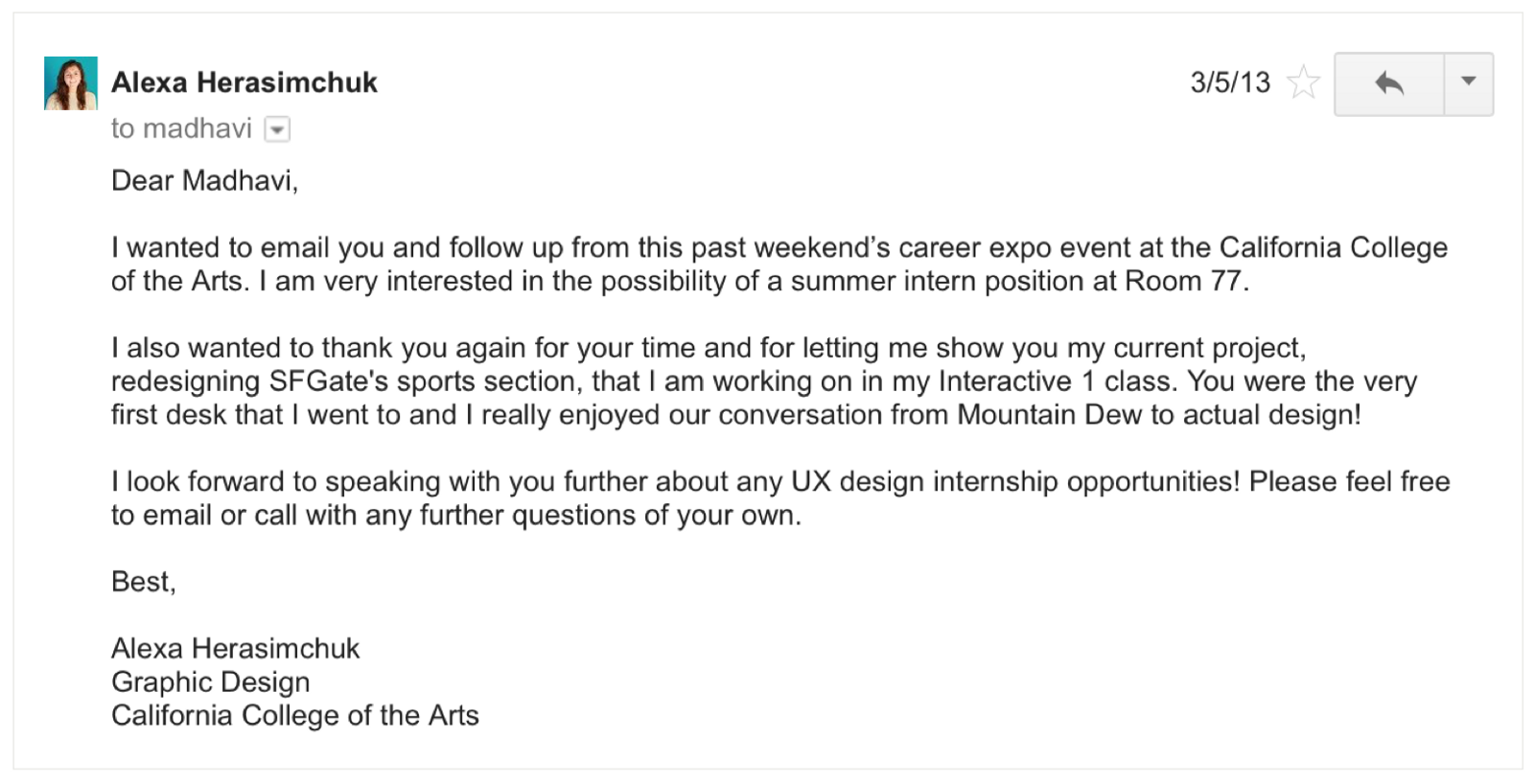Star this email from Alexa
Image resolution: width=1534 pixels, height=784 pixels.
(1303, 82)
